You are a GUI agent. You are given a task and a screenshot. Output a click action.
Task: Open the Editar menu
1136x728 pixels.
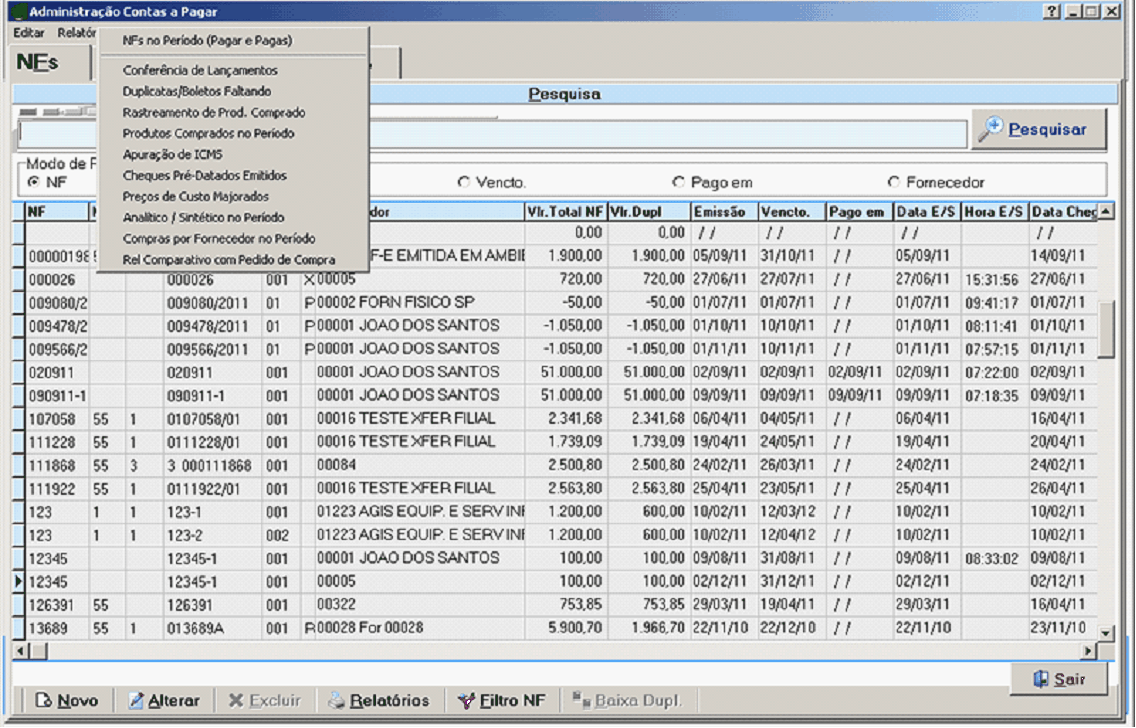[29, 32]
